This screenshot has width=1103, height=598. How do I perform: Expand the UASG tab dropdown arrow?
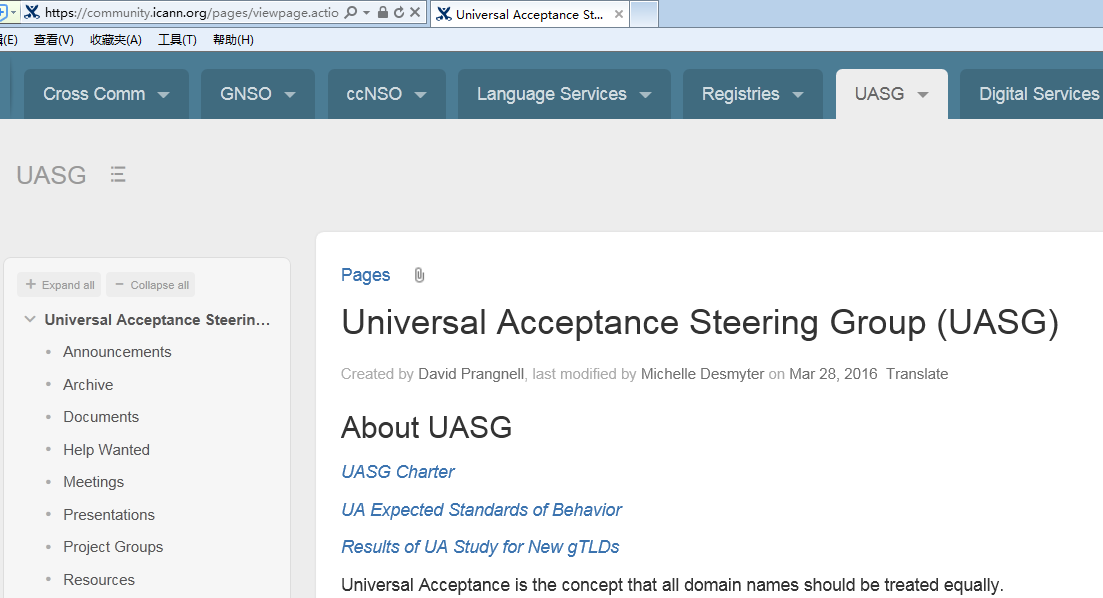(923, 95)
